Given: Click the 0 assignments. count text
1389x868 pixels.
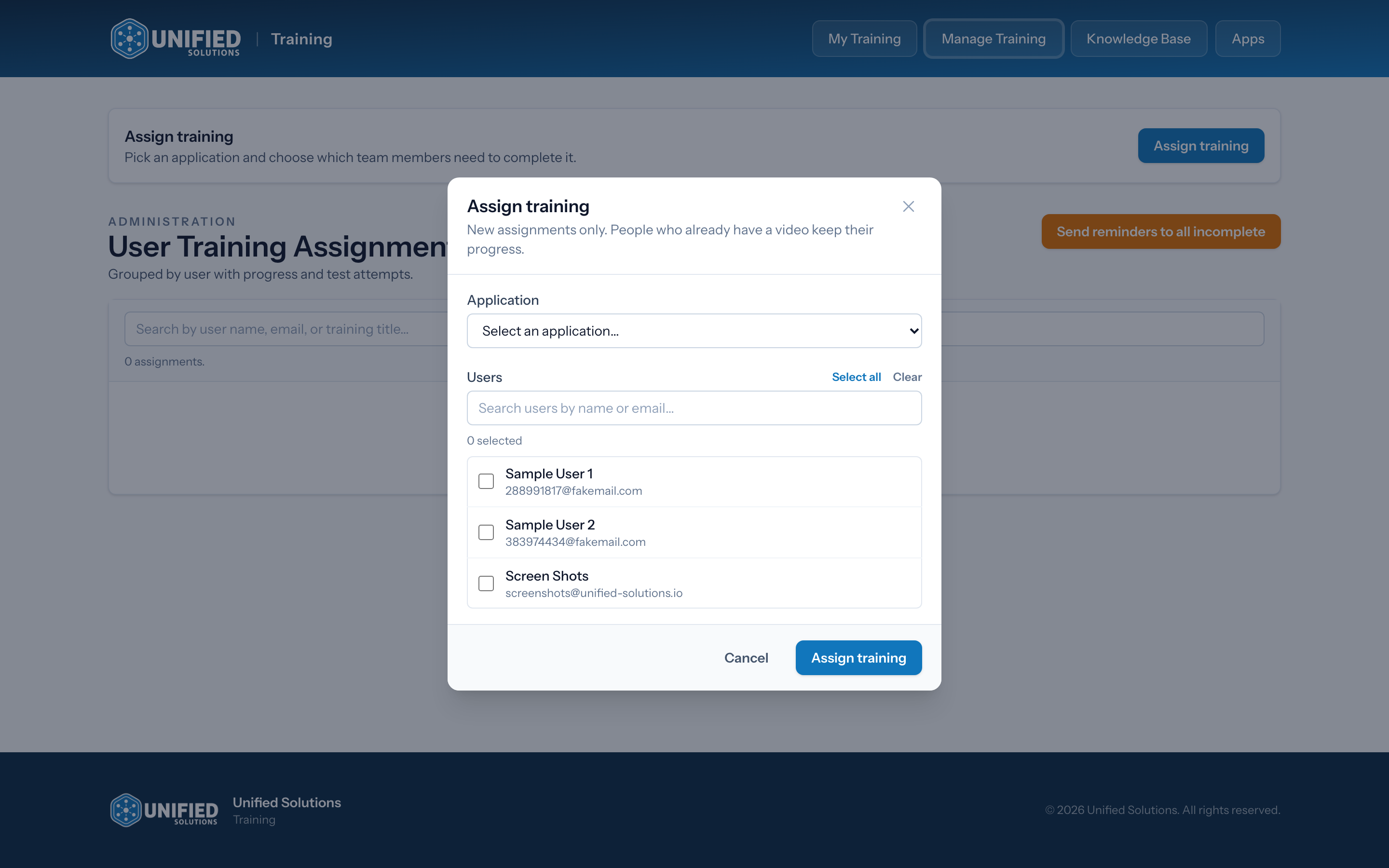Looking at the screenshot, I should coord(165,362).
